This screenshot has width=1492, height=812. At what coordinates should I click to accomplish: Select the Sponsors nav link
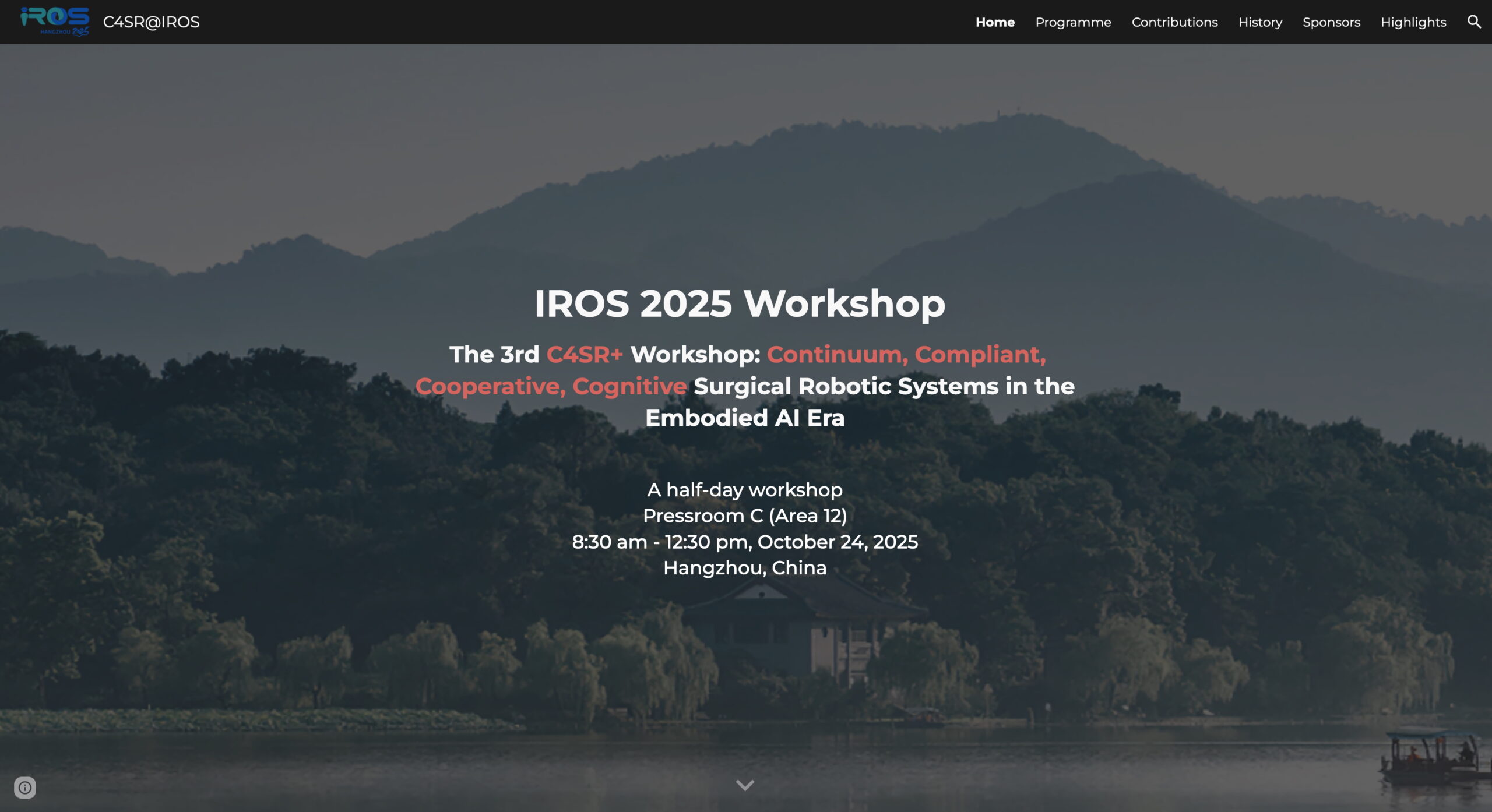(x=1331, y=22)
